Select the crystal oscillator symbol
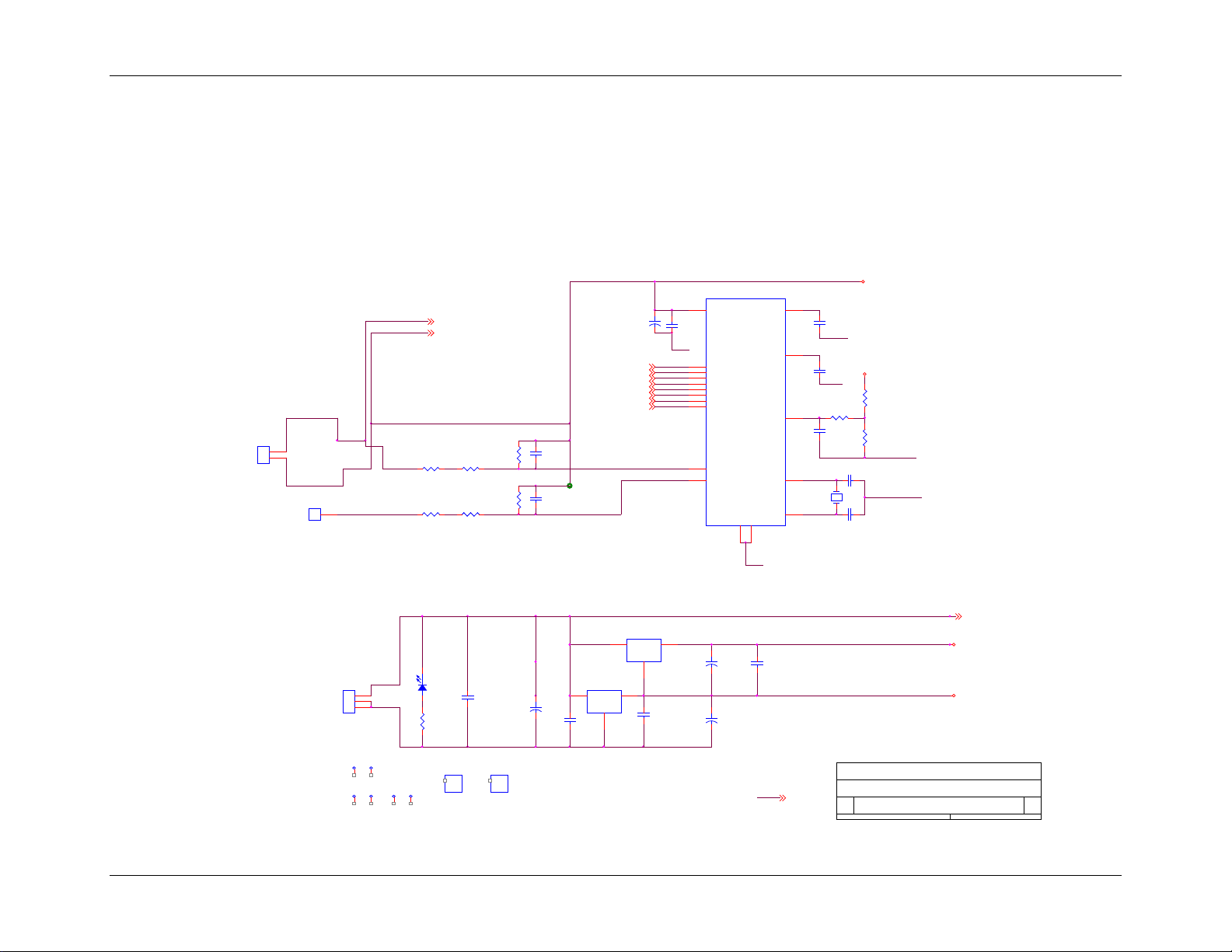The height and width of the screenshot is (952, 1232). coord(836,497)
